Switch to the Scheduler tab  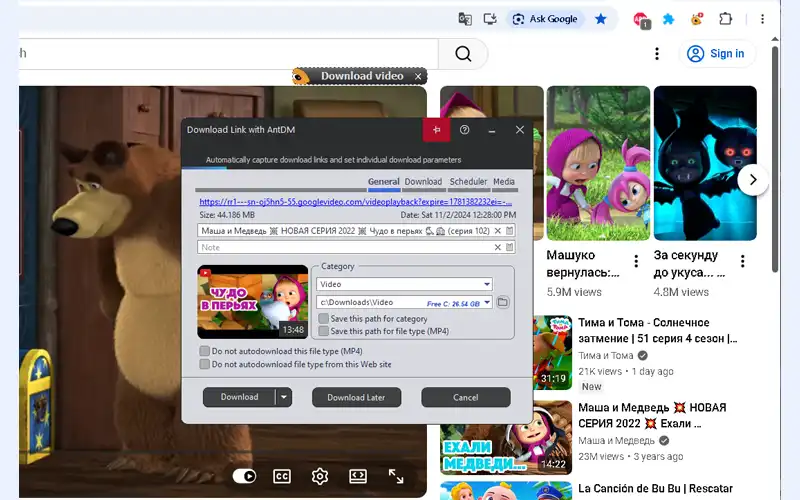[468, 182]
